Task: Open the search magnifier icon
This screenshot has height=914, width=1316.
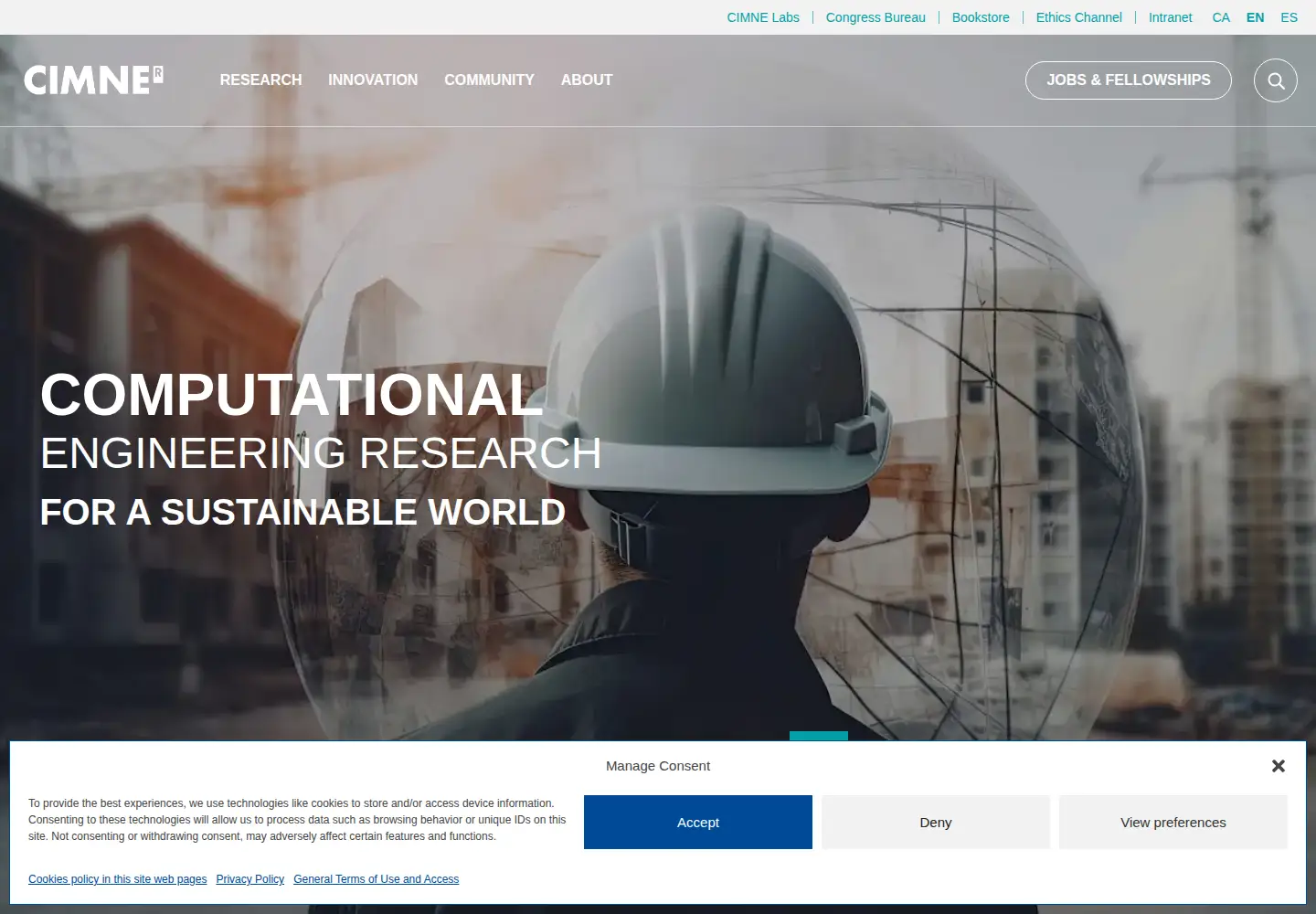Action: [1276, 80]
